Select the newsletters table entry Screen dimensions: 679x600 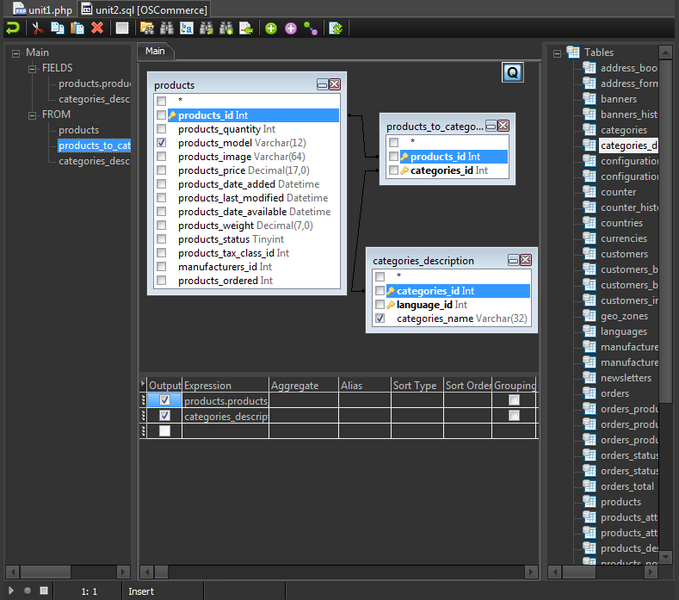[626, 378]
